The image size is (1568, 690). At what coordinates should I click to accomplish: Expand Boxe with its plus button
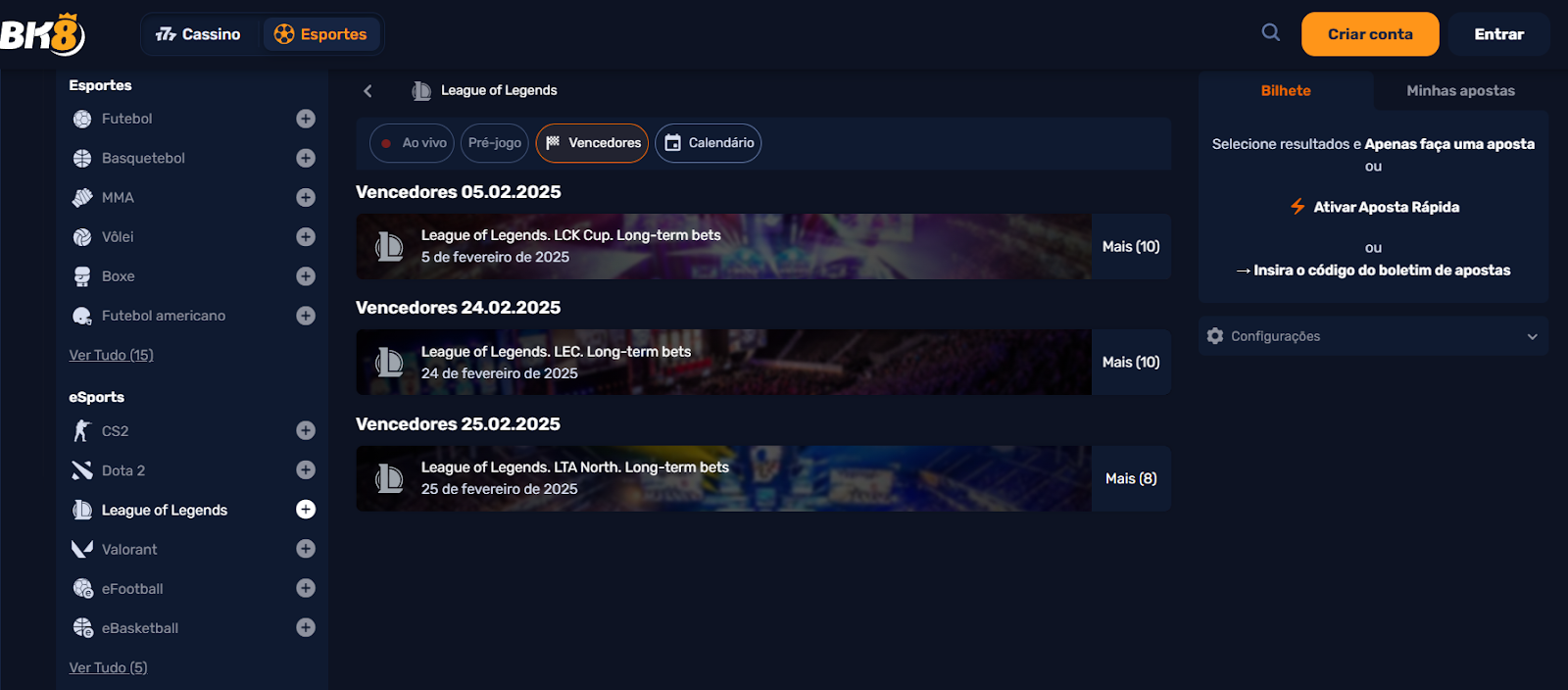click(x=306, y=276)
